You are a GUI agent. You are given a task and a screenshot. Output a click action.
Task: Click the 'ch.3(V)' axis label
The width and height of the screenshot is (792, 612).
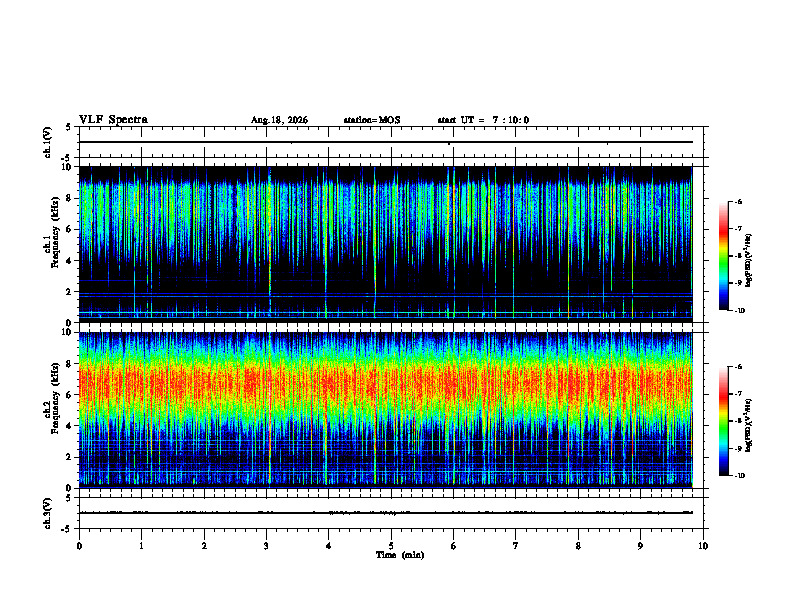48,513
